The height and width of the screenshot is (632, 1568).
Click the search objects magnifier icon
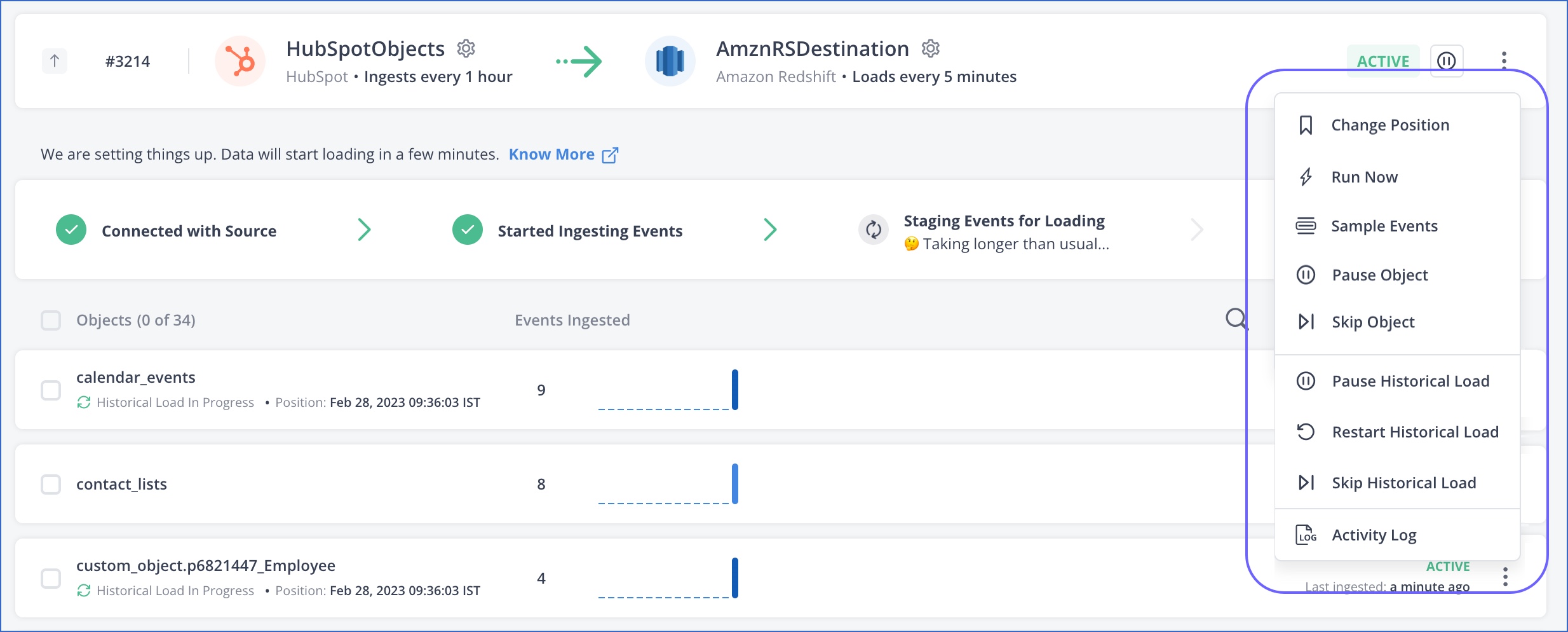[1236, 319]
